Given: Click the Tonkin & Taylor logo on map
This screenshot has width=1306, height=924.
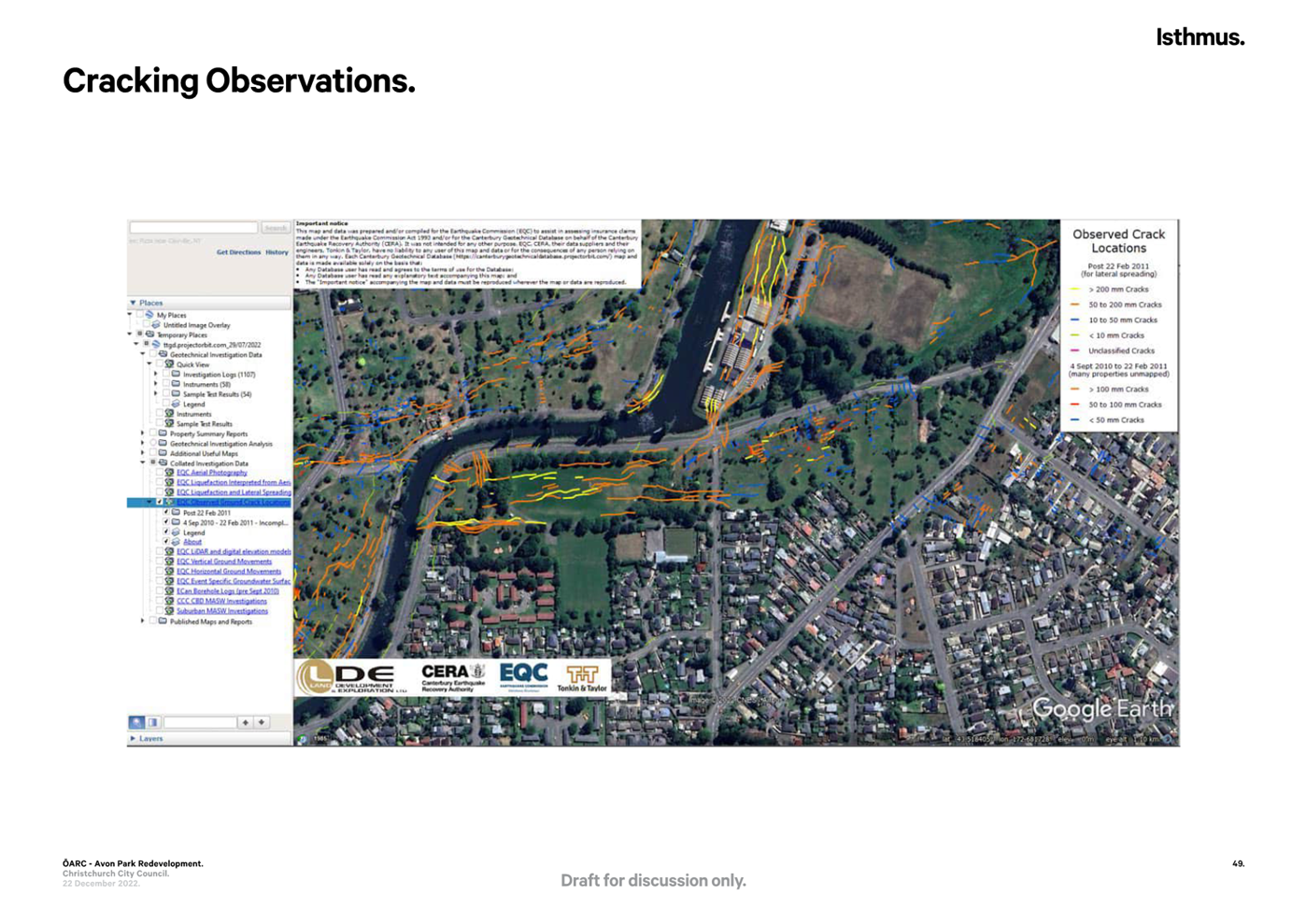Looking at the screenshot, I should [x=582, y=679].
